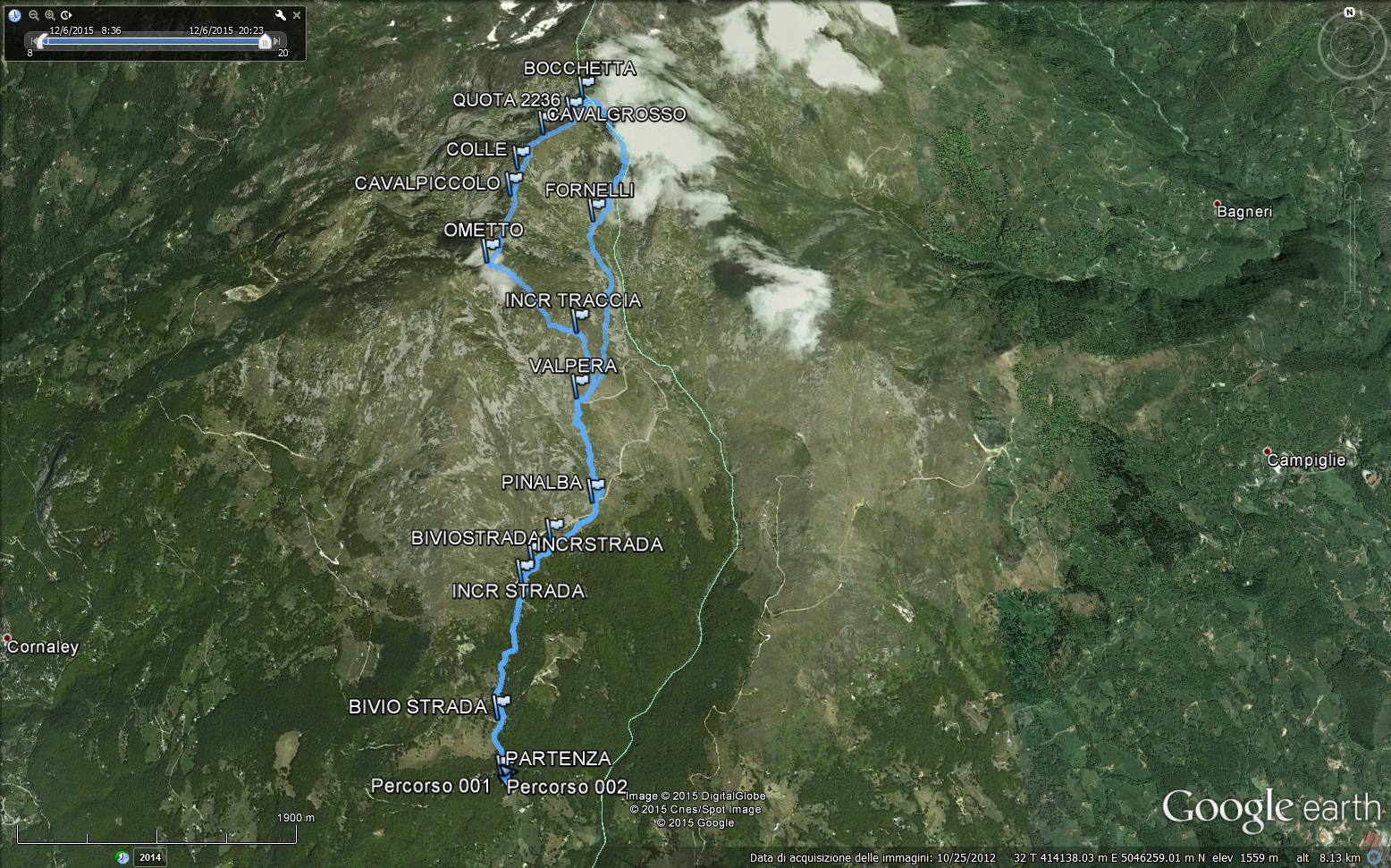Zoom in the time slider range
Viewport: 1391px width, 868px height.
click(x=50, y=15)
